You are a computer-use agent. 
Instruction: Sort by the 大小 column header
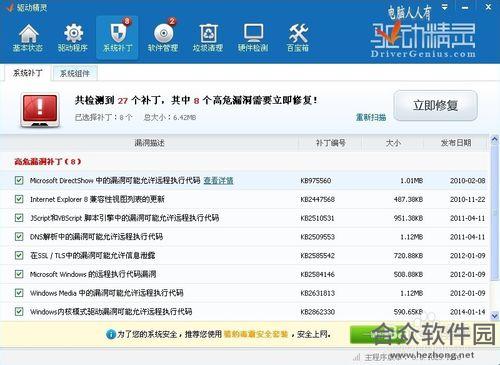393,143
